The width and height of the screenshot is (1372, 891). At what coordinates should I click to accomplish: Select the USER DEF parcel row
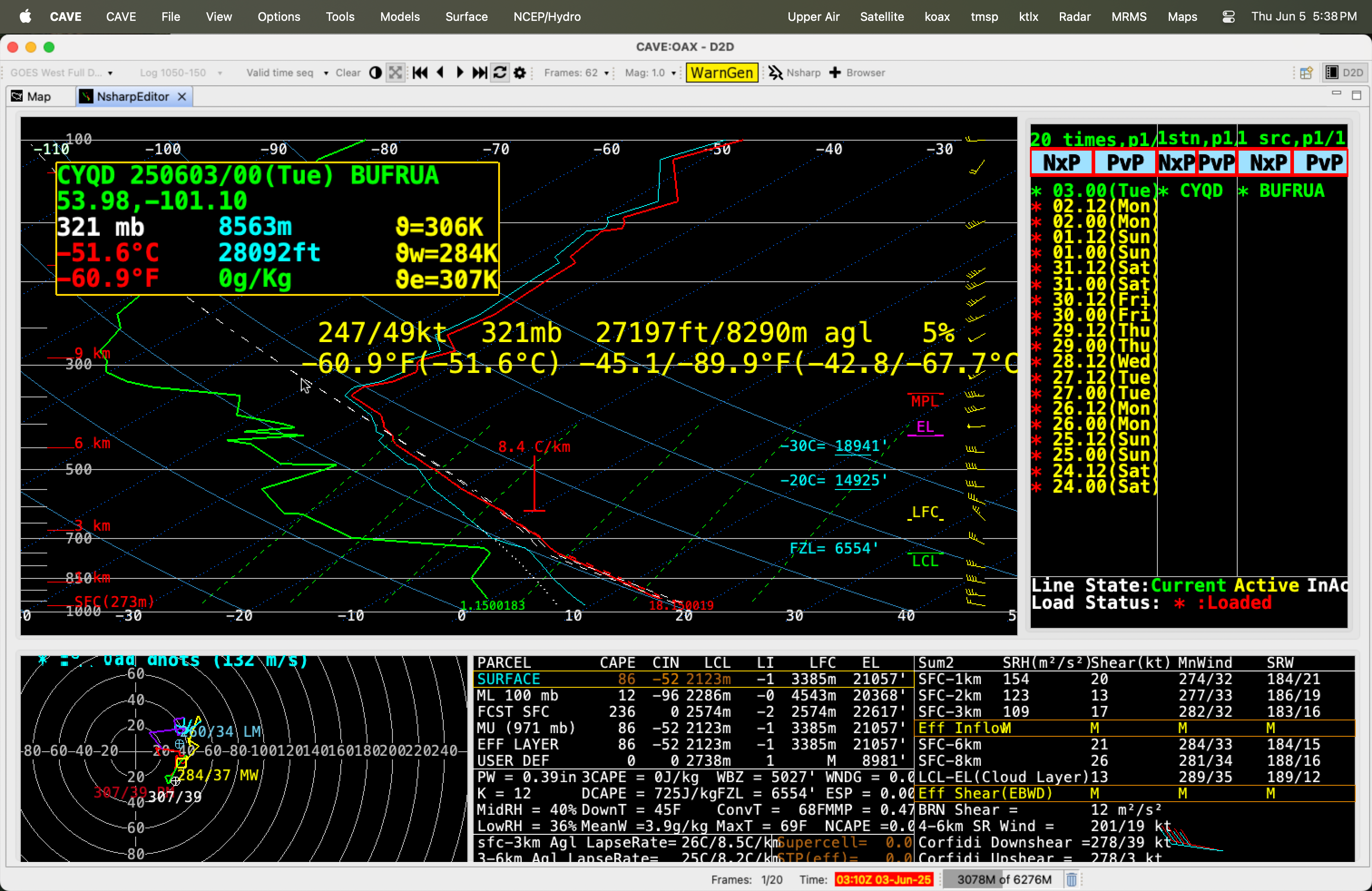[x=694, y=761]
